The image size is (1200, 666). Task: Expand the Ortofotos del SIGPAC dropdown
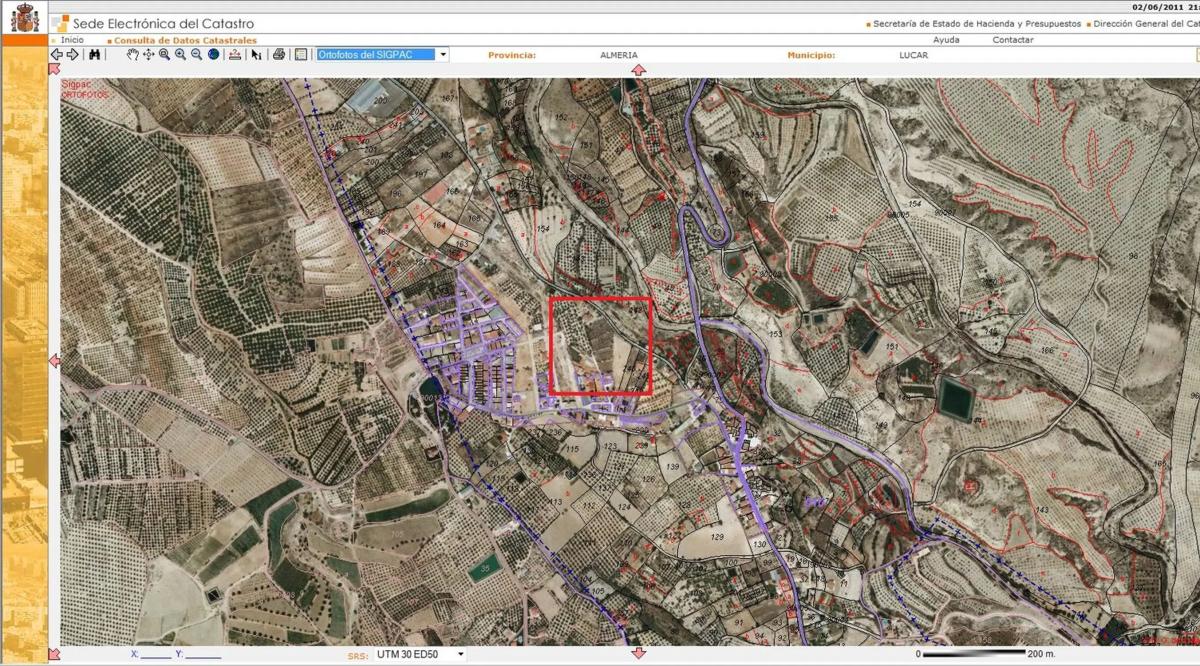pyautogui.click(x=442, y=55)
